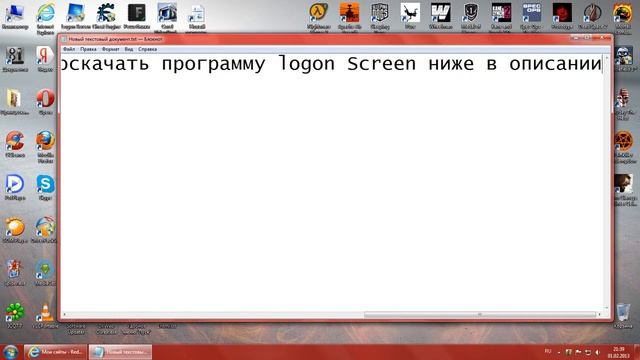Click the left arrow of horizontal scrollbar
The image size is (640, 360).
point(64,314)
